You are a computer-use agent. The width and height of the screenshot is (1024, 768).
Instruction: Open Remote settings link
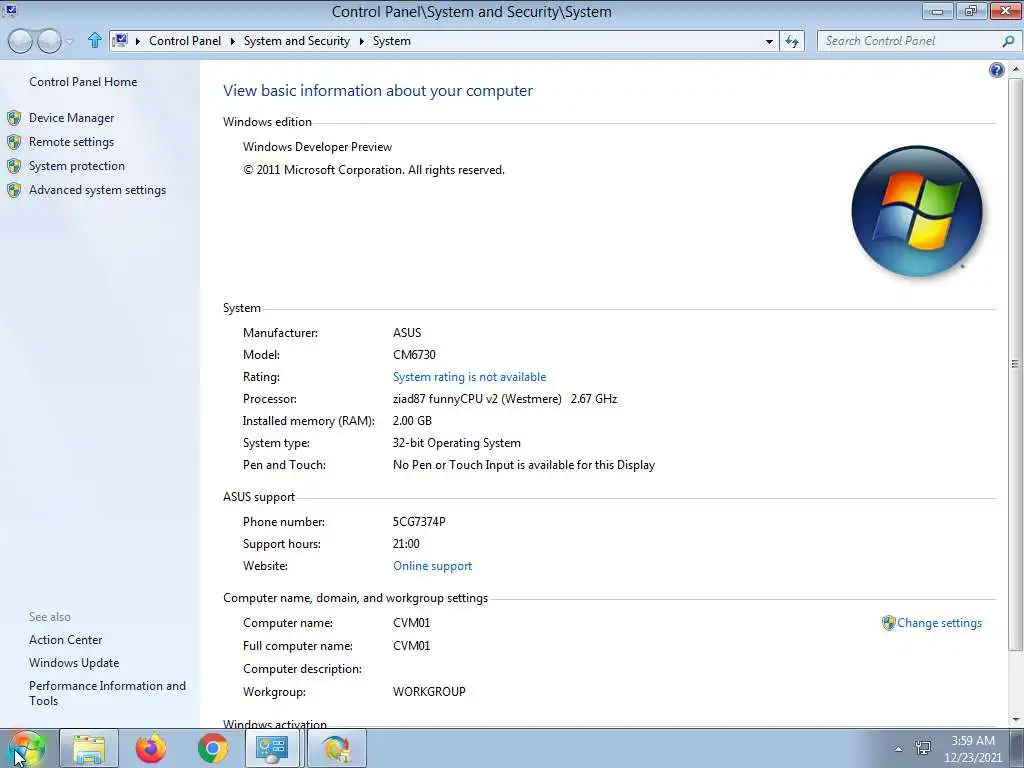[71, 142]
